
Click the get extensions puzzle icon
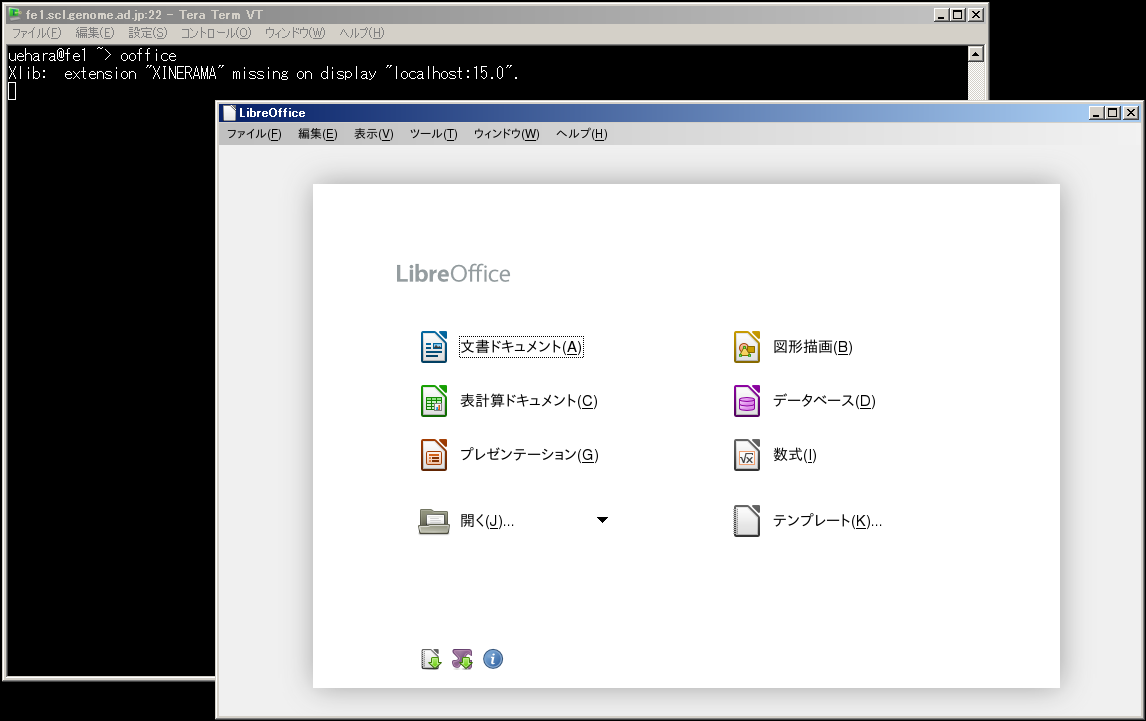(x=462, y=660)
